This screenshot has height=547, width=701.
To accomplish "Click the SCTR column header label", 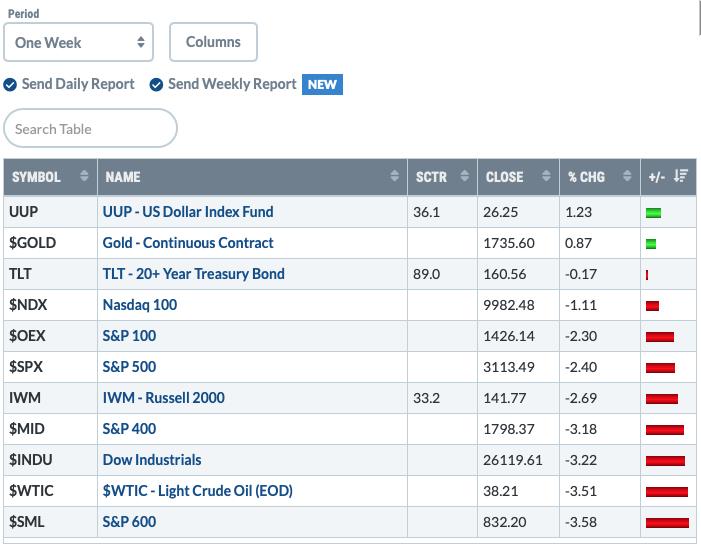I will point(431,177).
